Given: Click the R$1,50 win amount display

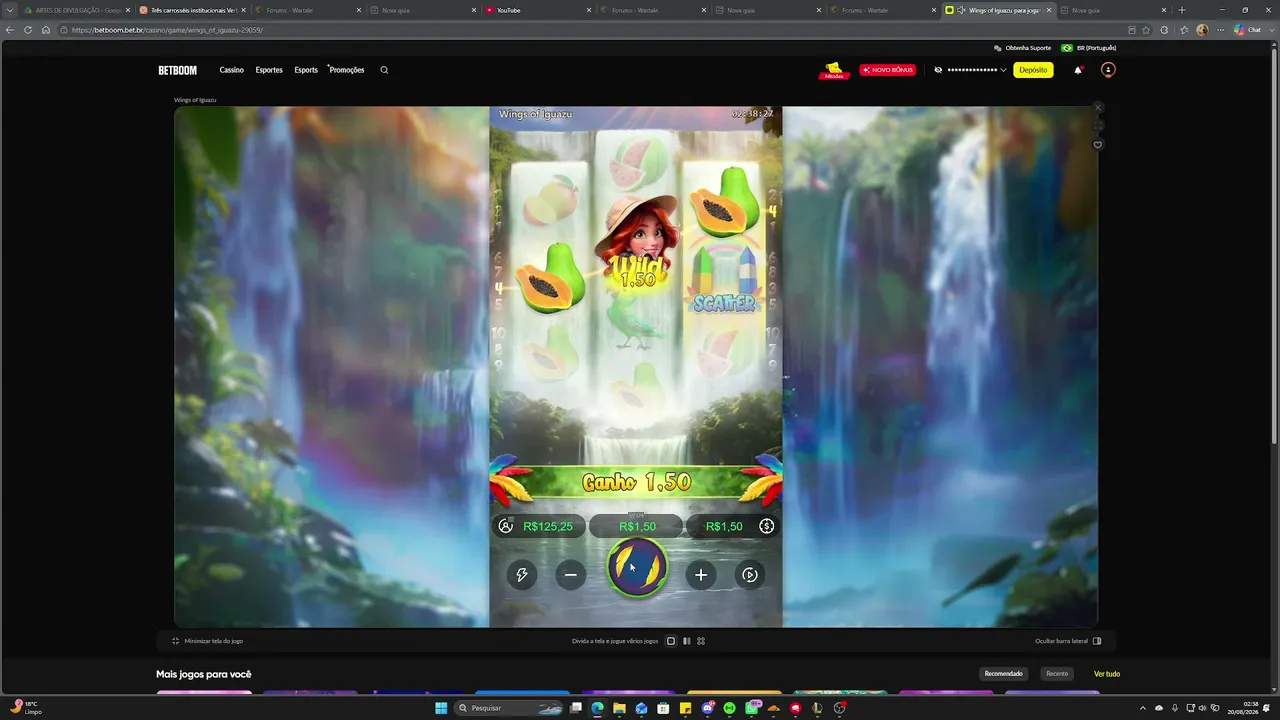Looking at the screenshot, I should [x=637, y=526].
